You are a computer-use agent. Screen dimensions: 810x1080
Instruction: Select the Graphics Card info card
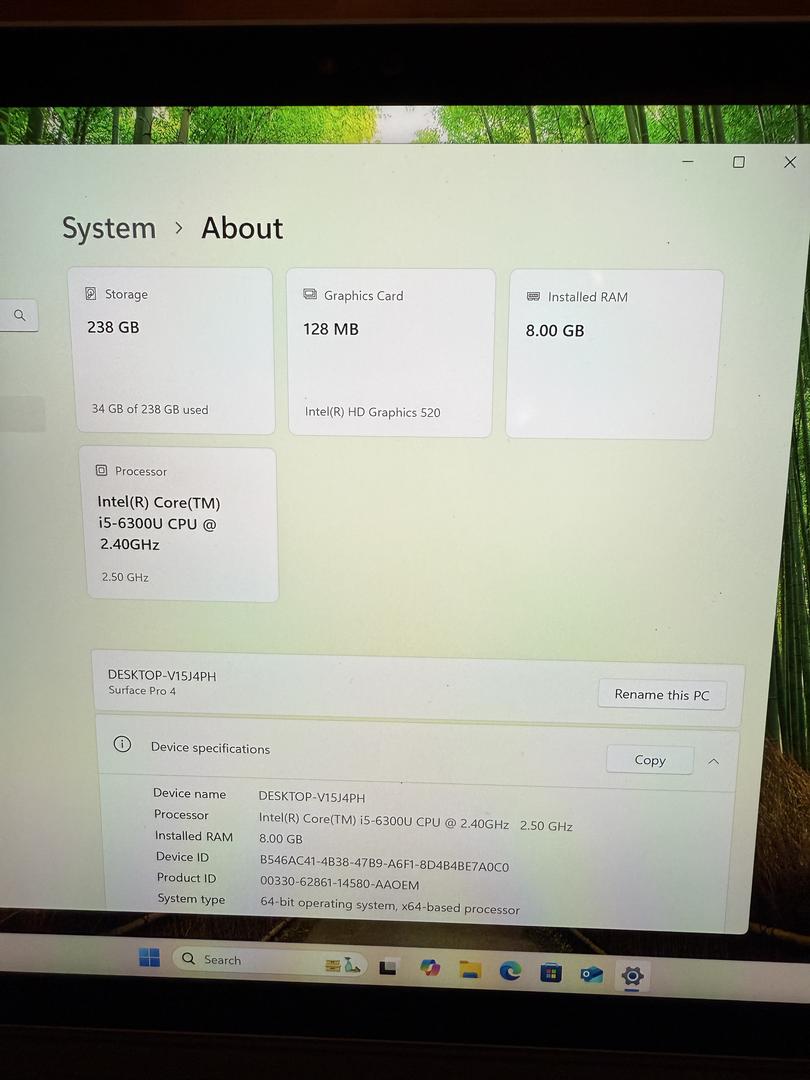pos(391,352)
